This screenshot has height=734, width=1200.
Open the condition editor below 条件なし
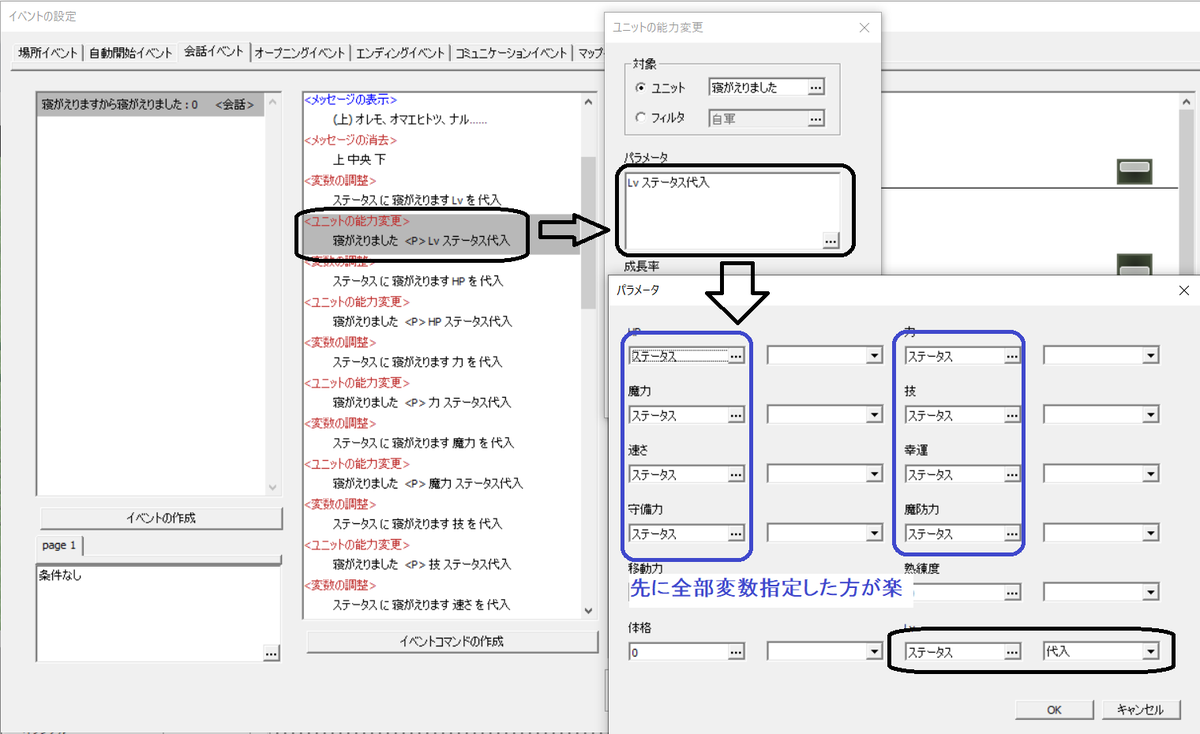271,655
